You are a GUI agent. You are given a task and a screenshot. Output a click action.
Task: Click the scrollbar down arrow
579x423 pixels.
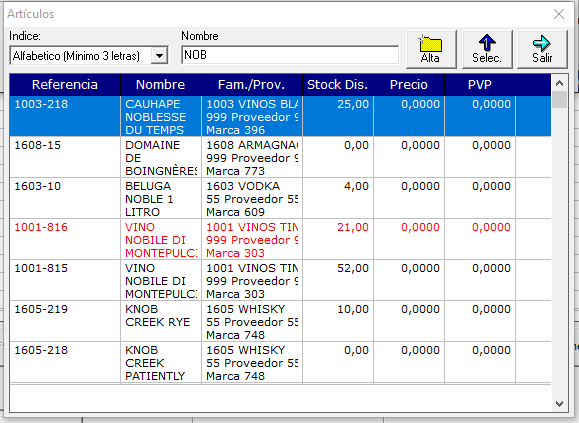(559, 404)
